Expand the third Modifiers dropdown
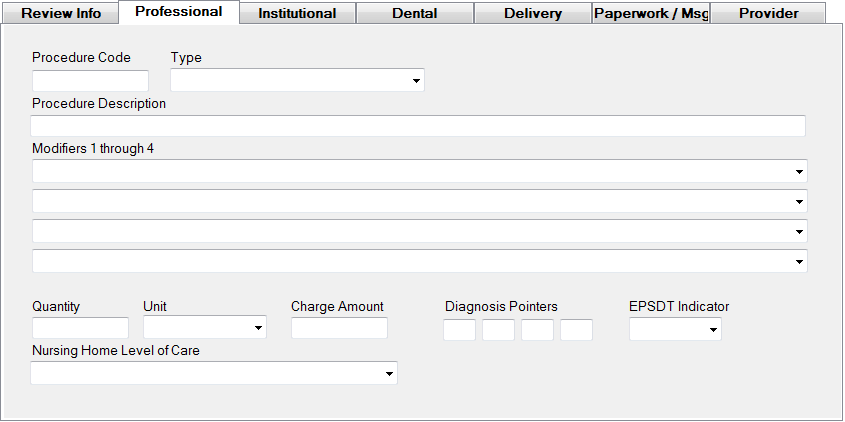This screenshot has width=845, height=422. pyautogui.click(x=420, y=231)
